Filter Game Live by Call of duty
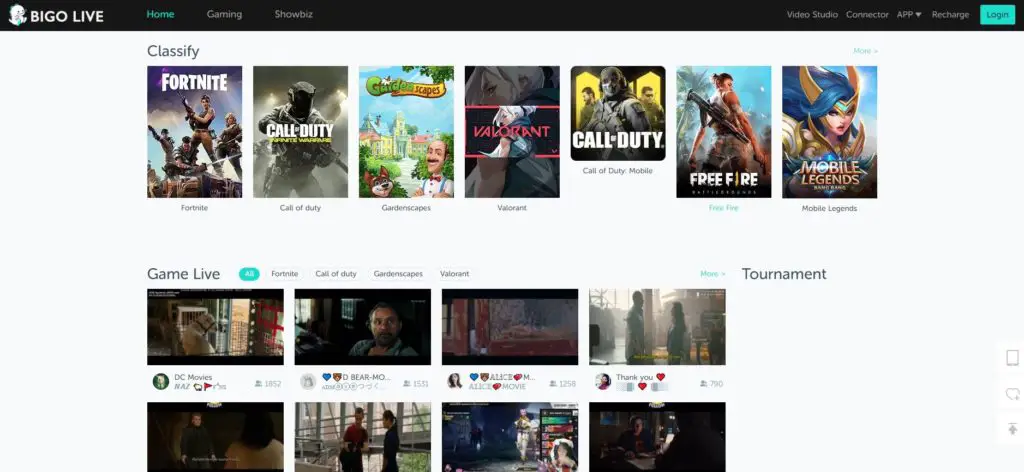The height and width of the screenshot is (472, 1024). point(336,274)
